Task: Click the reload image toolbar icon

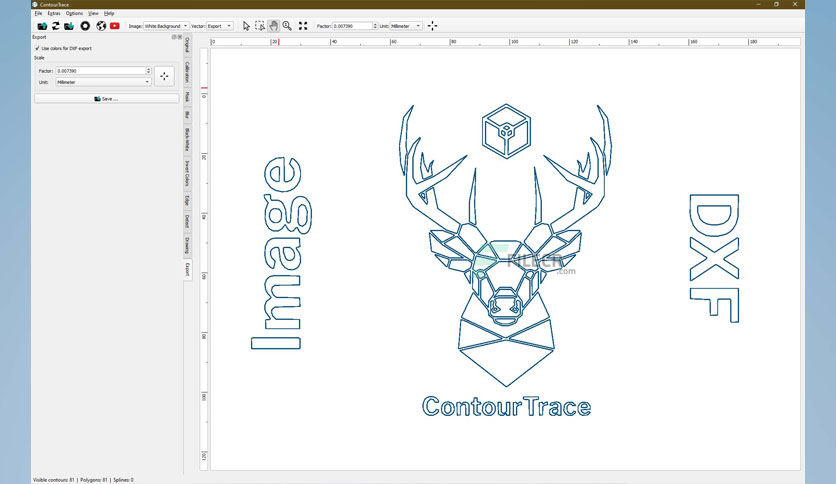Action: [x=55, y=26]
